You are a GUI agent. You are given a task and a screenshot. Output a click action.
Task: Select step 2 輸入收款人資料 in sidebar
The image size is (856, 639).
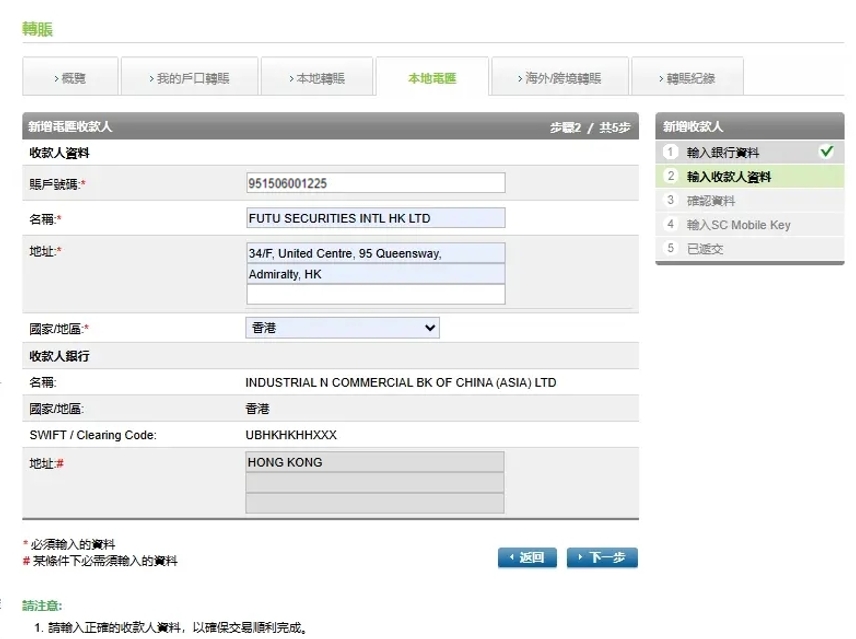click(x=750, y=176)
